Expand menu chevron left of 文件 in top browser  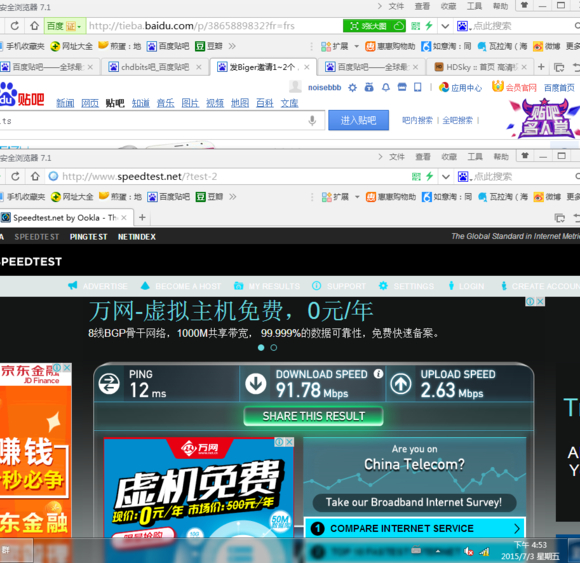(380, 6)
